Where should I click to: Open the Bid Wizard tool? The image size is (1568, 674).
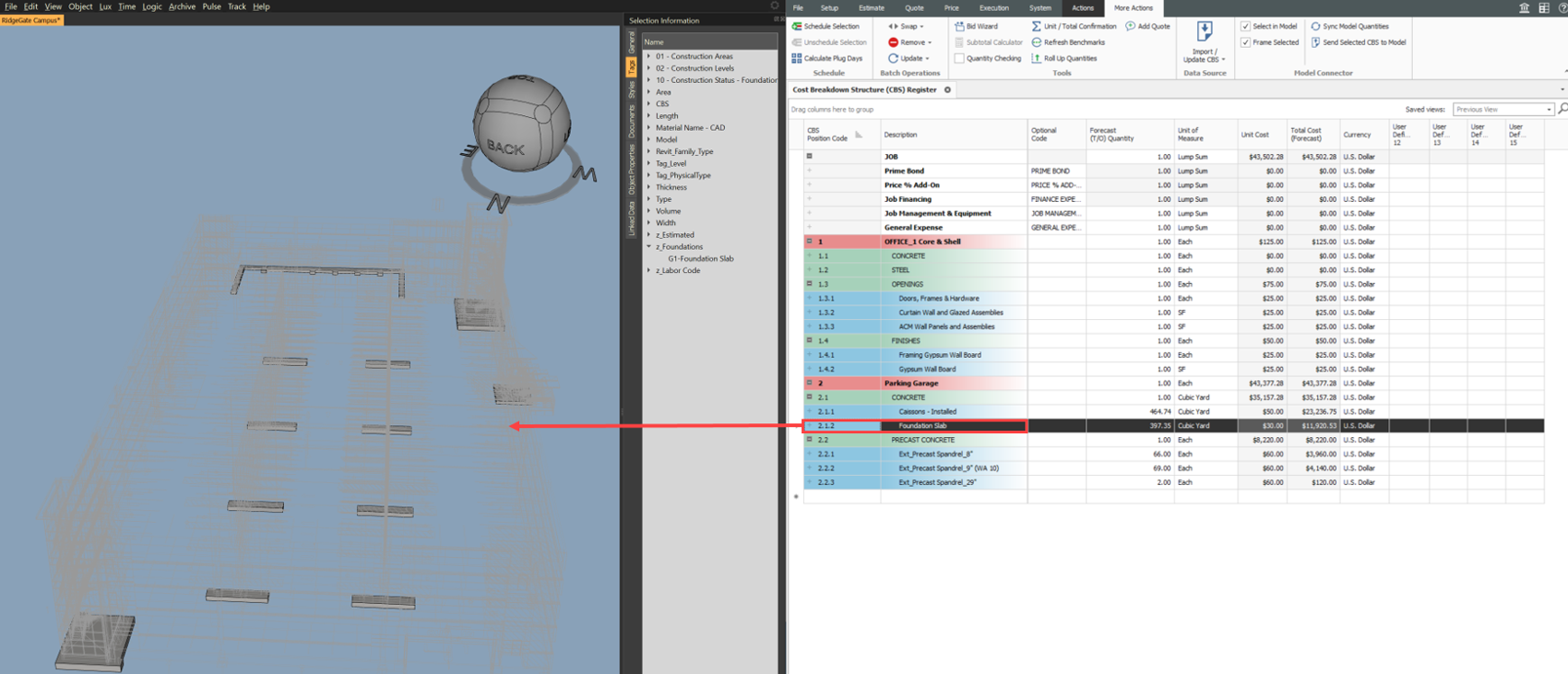click(x=959, y=27)
